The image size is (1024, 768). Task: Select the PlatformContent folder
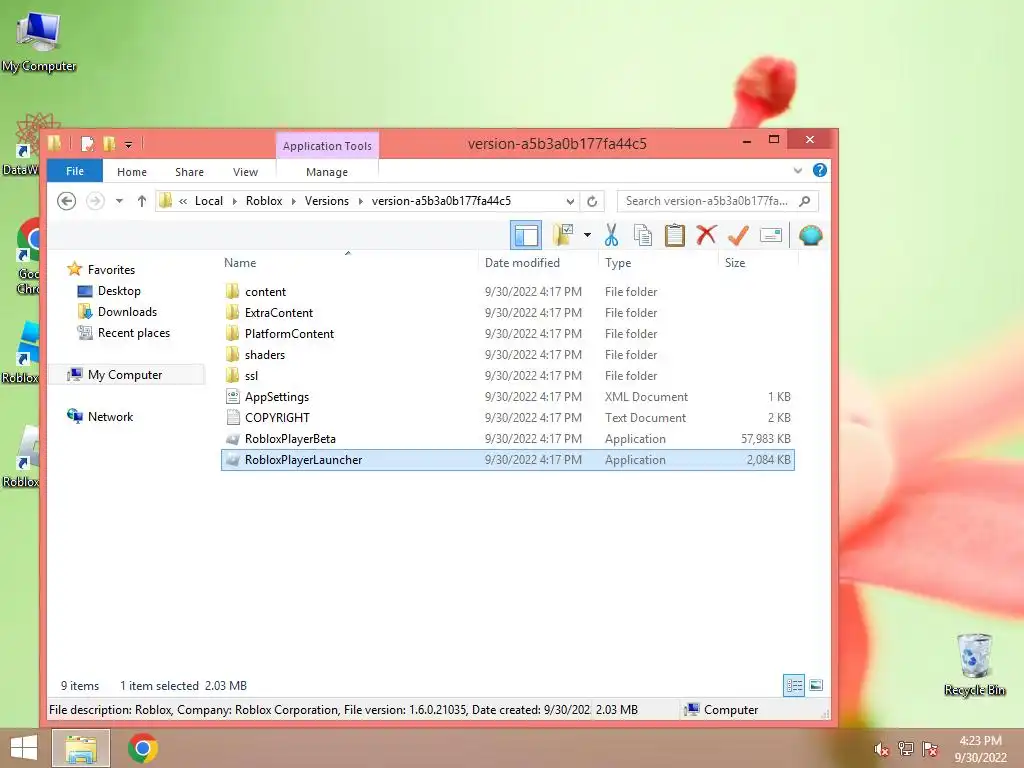tap(507, 334)
